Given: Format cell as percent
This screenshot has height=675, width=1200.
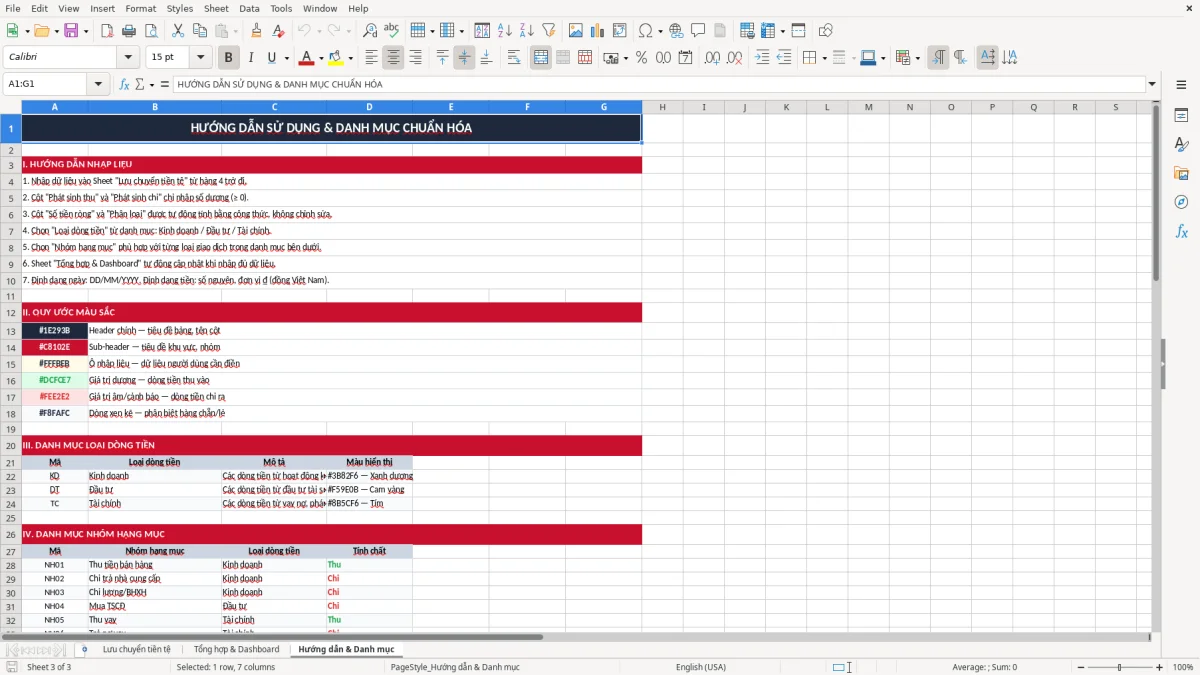Looking at the screenshot, I should (641, 58).
